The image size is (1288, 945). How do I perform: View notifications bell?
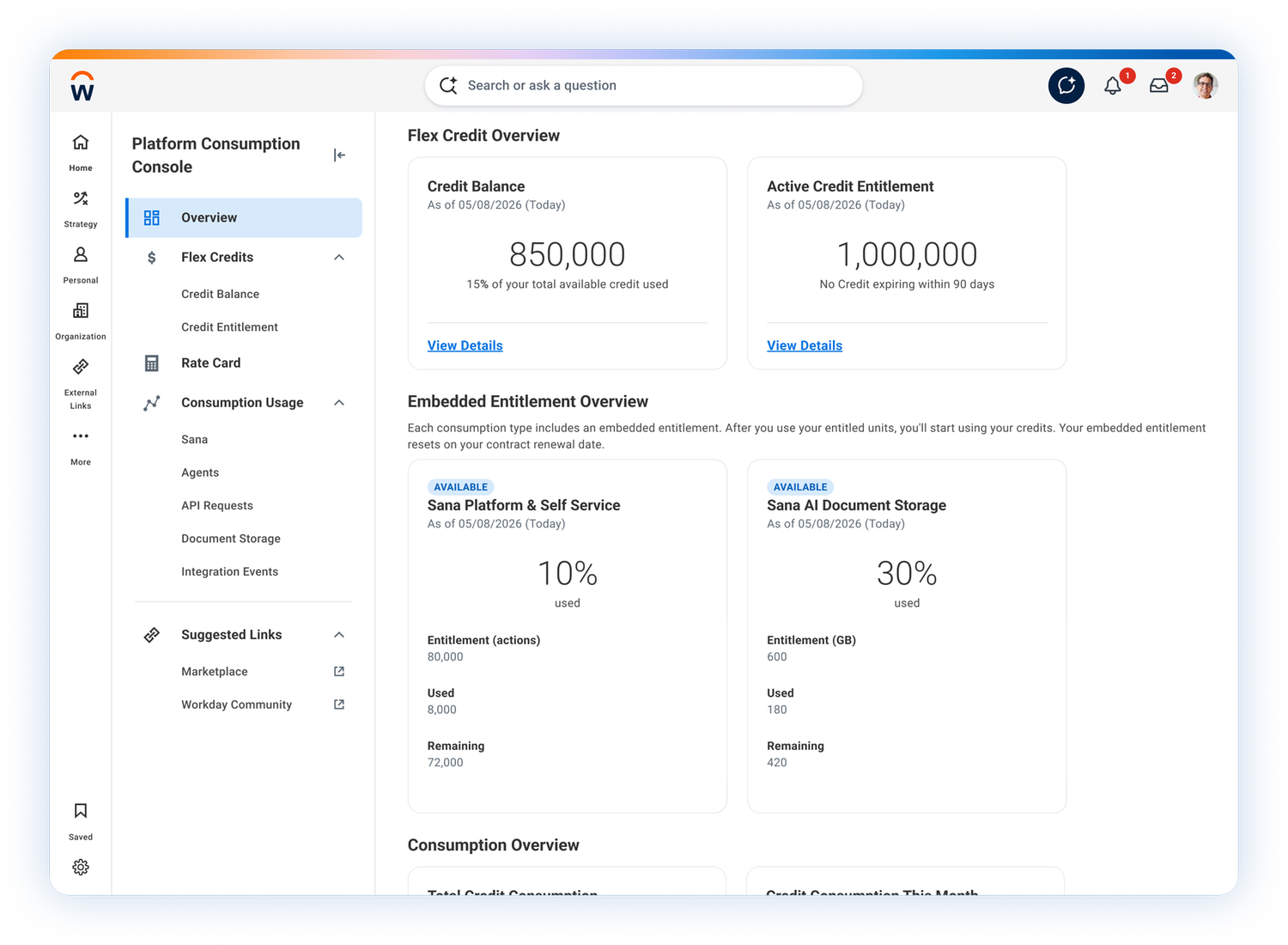pos(1113,86)
